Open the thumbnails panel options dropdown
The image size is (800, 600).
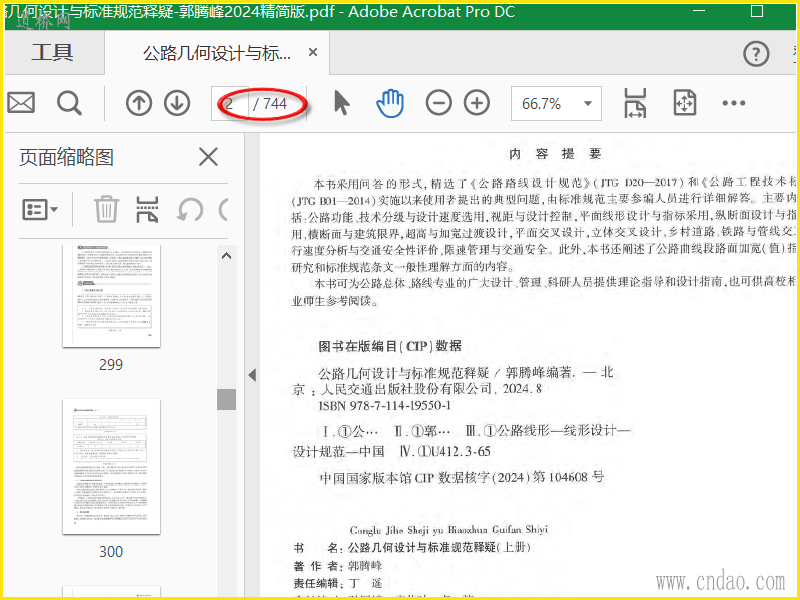tap(40, 210)
